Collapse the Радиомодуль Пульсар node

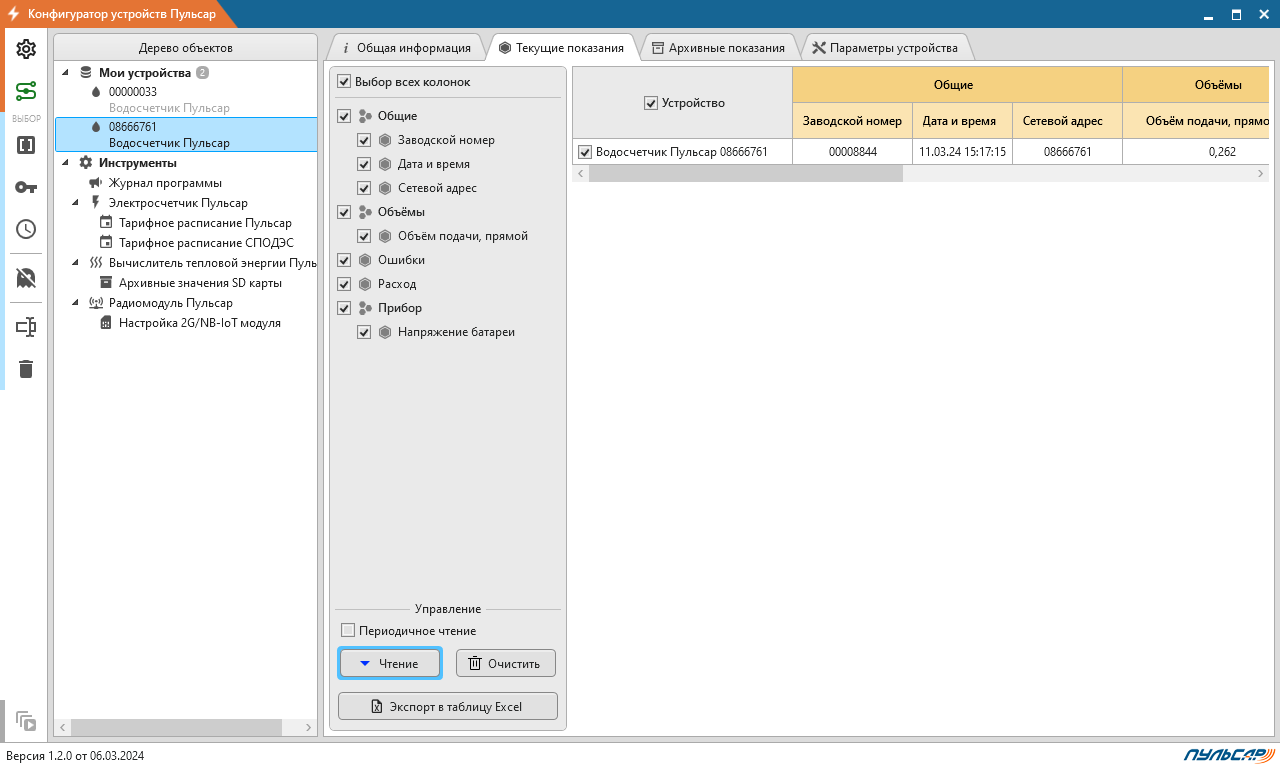coord(78,303)
